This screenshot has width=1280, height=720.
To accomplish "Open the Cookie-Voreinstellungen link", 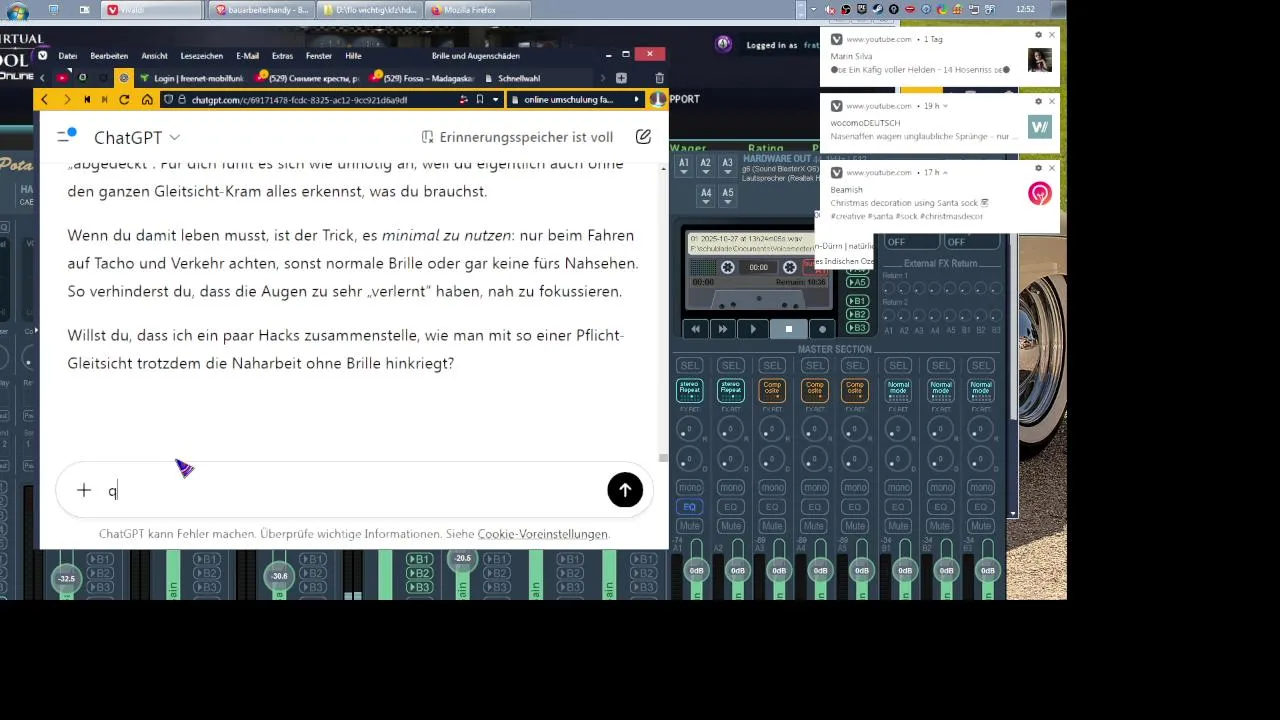I will click(x=543, y=534).
